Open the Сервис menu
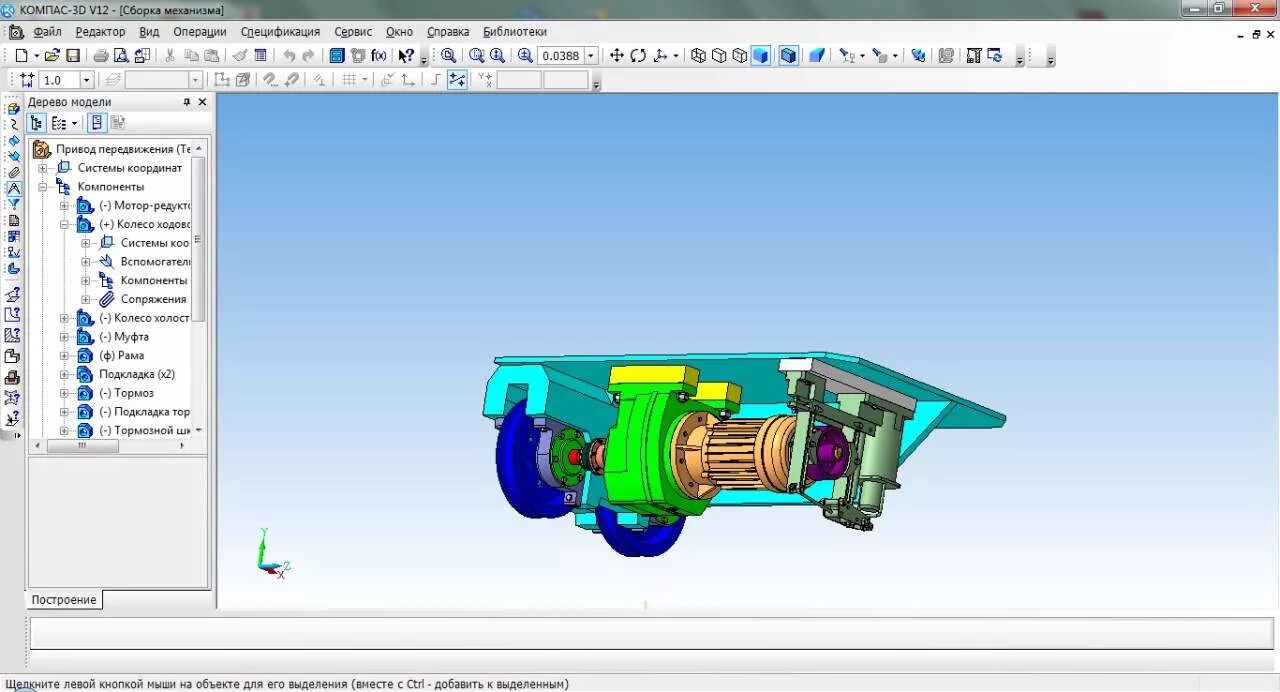 coord(353,32)
